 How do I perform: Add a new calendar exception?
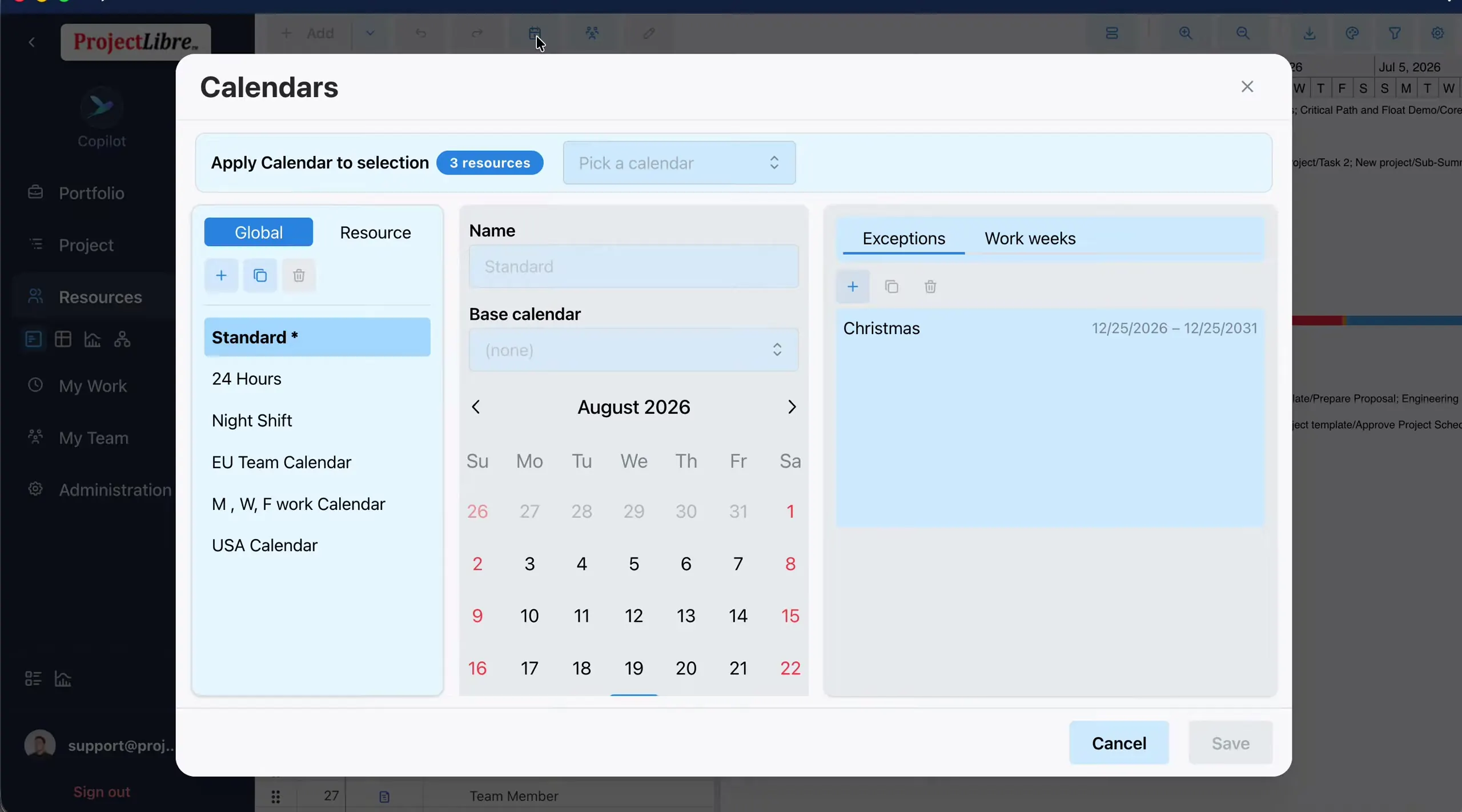coord(853,287)
